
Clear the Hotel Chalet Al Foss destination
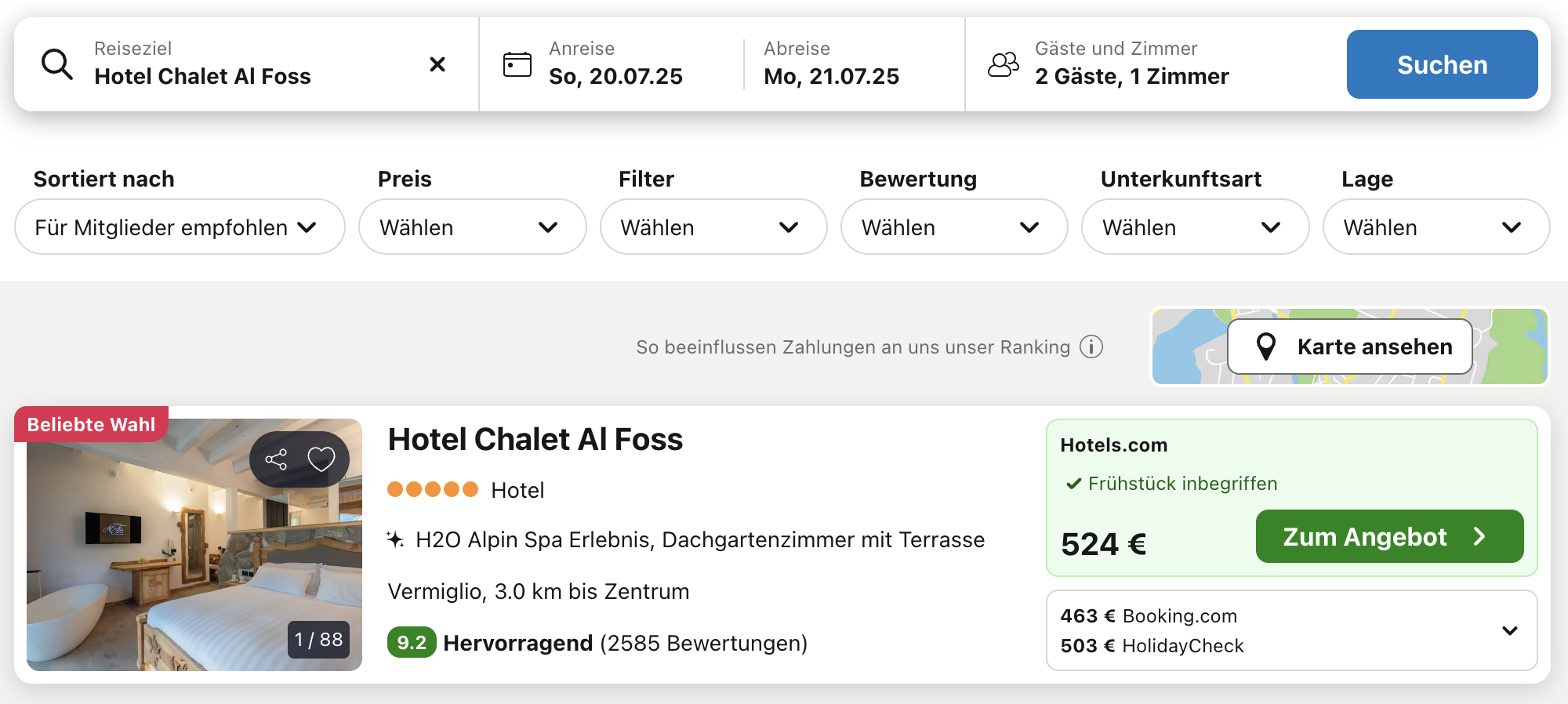[437, 64]
